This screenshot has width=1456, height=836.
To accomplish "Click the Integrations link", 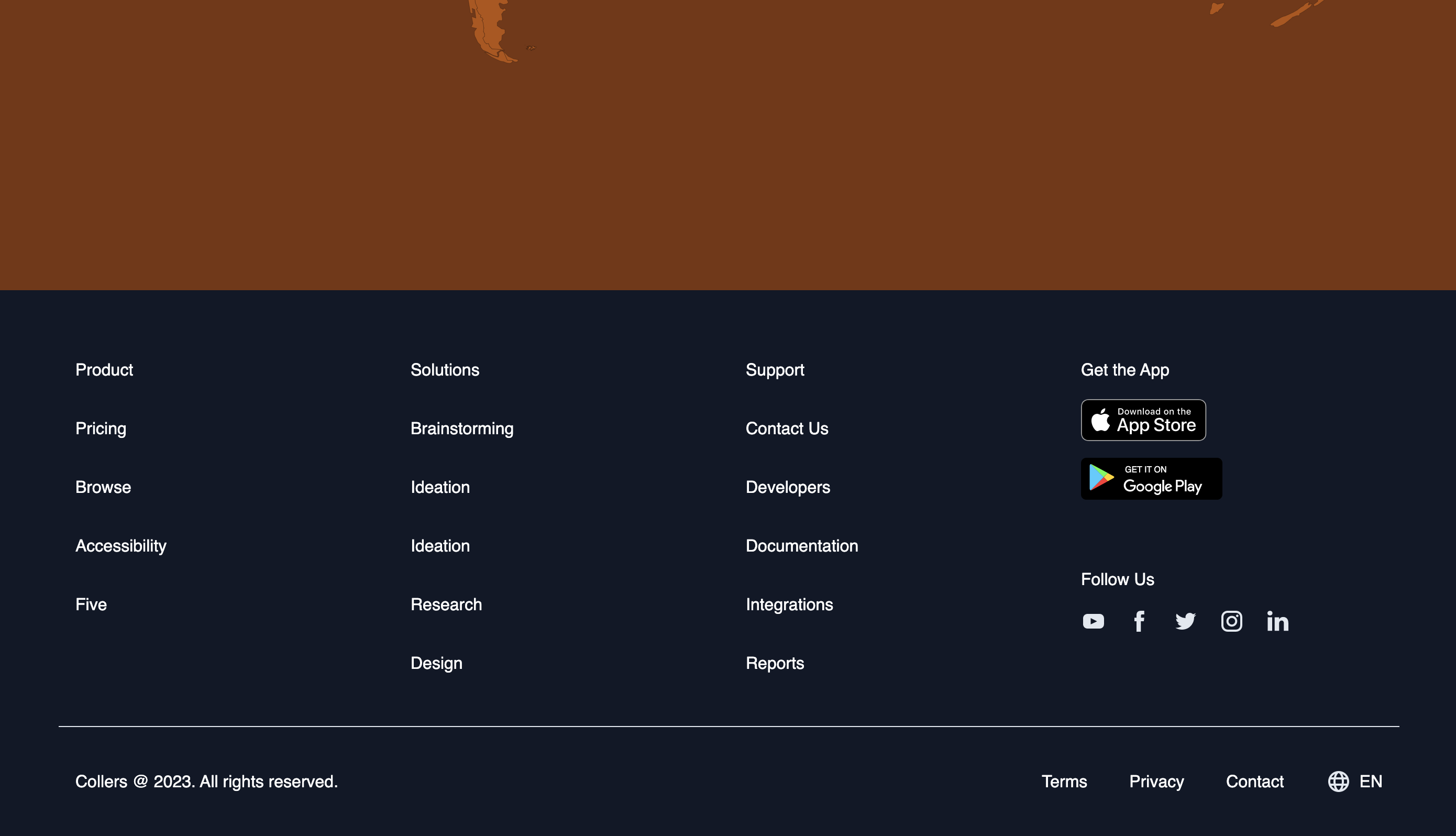I will click(789, 604).
